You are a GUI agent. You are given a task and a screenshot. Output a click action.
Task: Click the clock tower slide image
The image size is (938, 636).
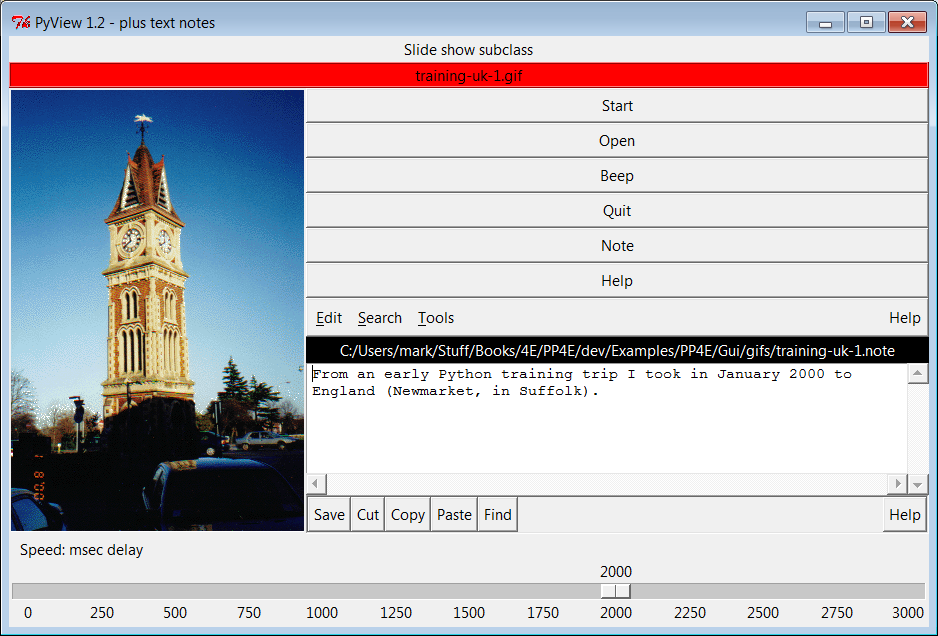157,310
